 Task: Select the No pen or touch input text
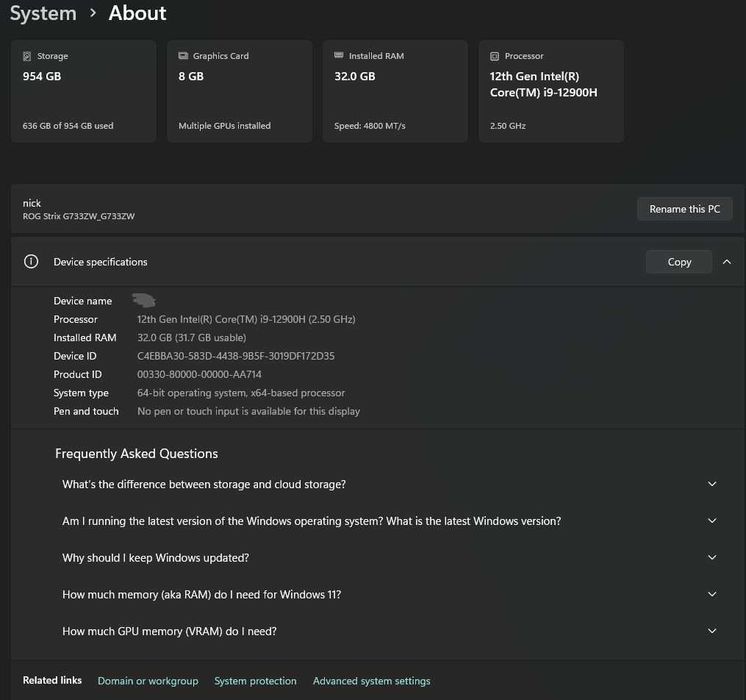click(x=248, y=411)
